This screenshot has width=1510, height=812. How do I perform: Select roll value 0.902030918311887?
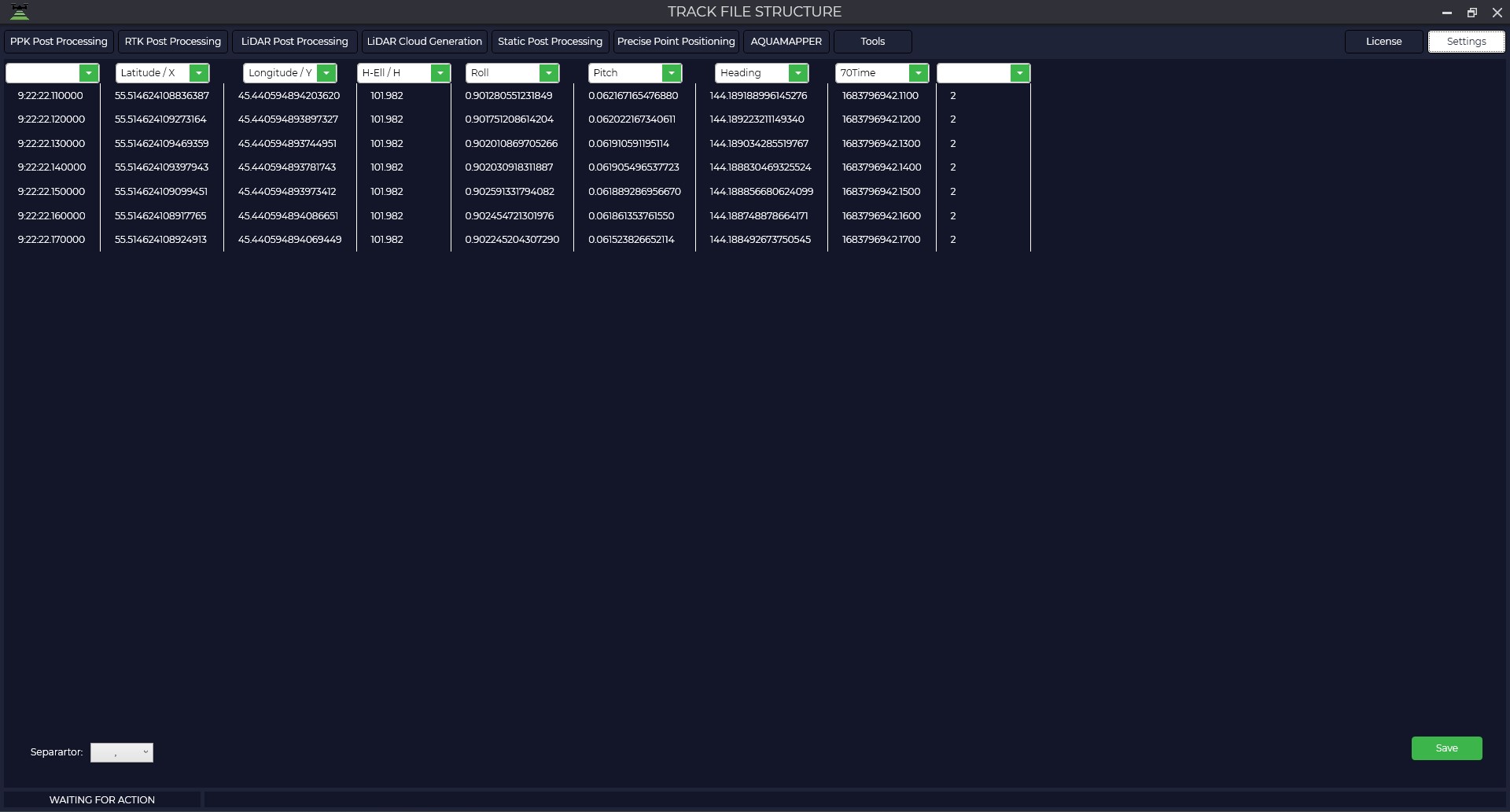509,167
